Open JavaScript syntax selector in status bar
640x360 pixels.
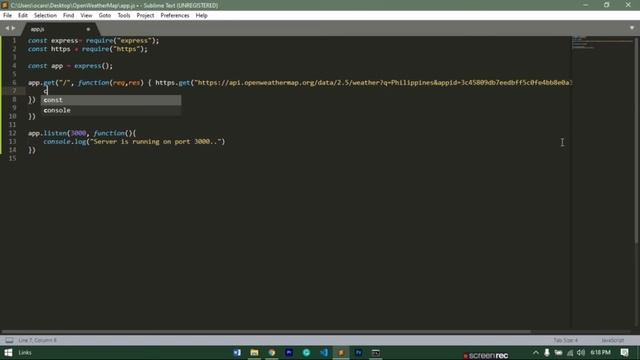click(612, 340)
